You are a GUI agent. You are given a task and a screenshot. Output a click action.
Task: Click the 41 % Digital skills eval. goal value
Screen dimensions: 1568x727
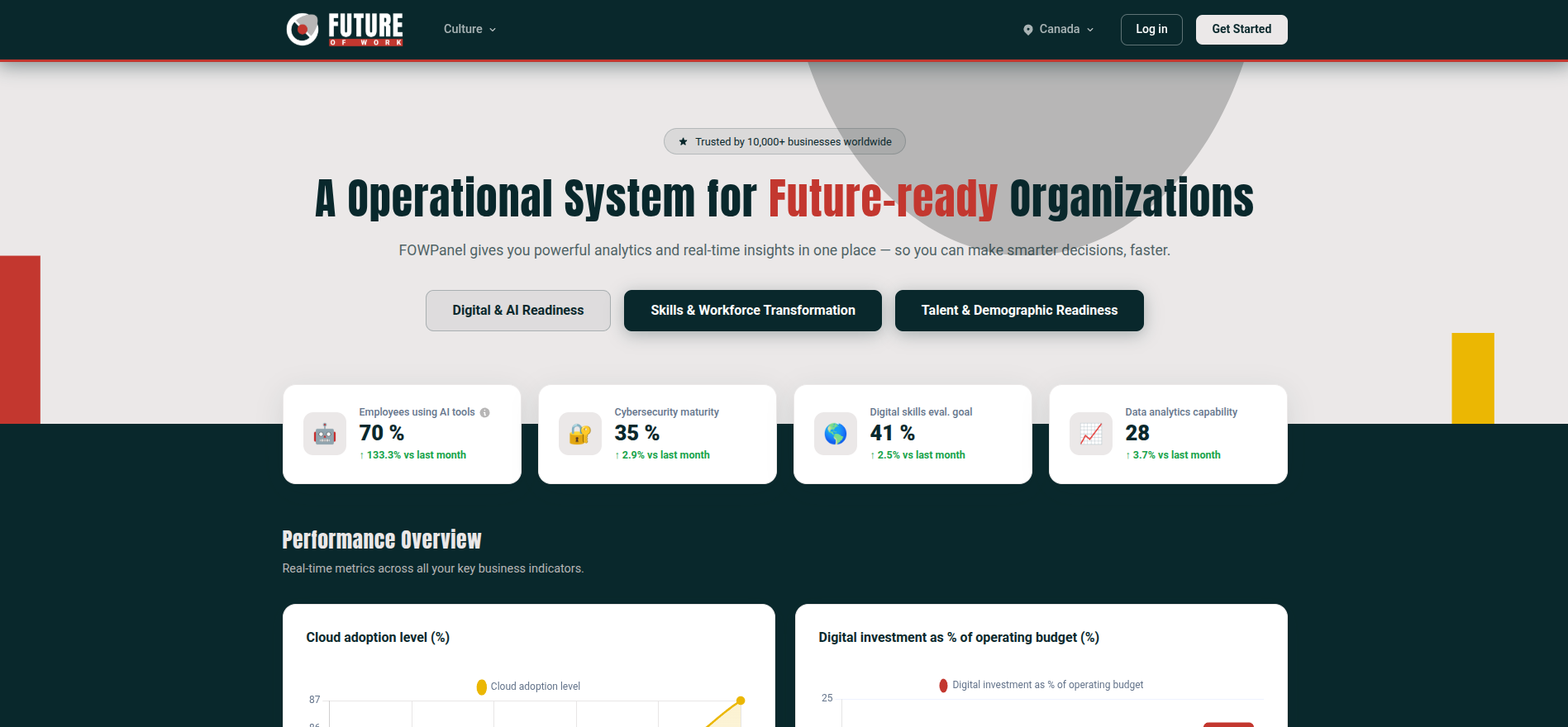[x=893, y=433]
